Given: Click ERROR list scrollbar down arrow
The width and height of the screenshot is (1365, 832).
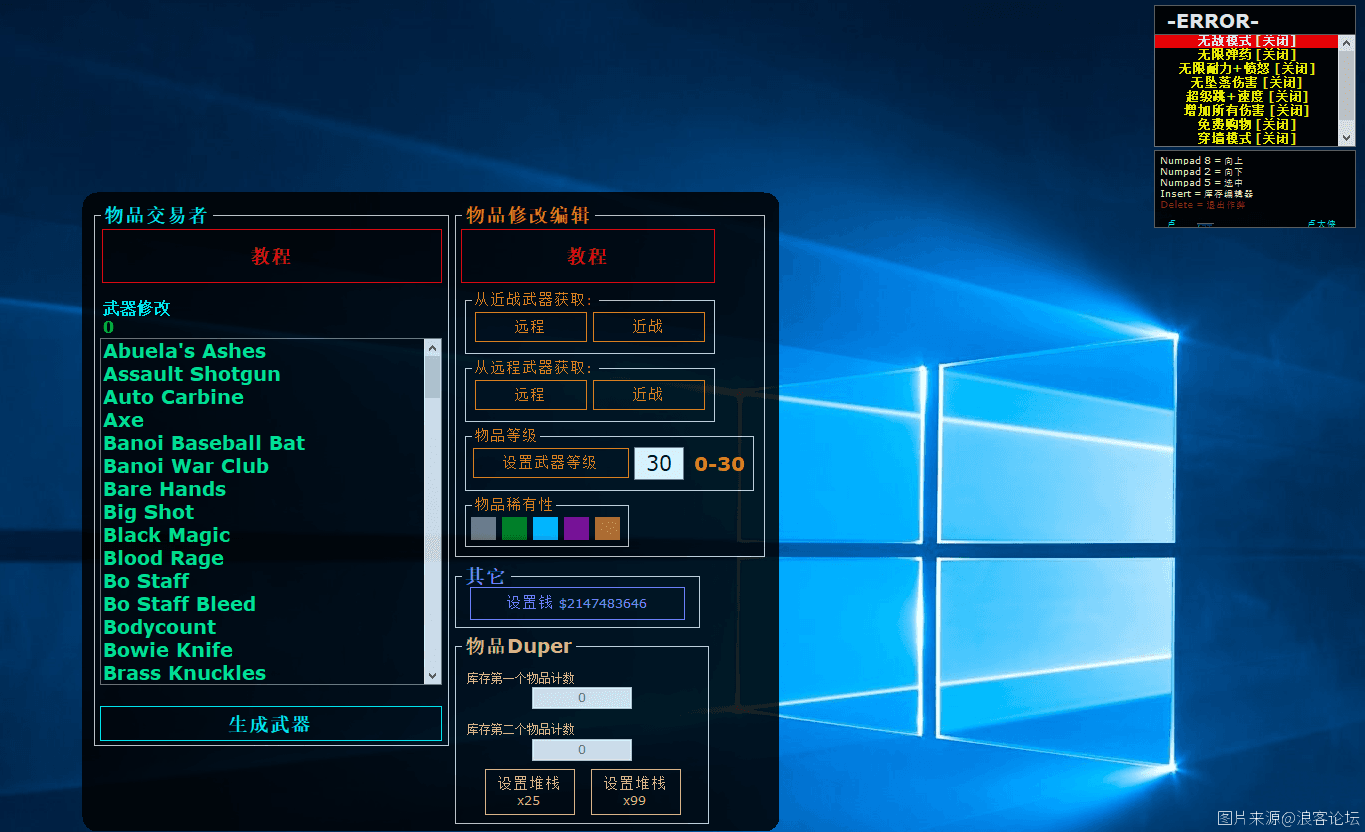Looking at the screenshot, I should 1347,138.
